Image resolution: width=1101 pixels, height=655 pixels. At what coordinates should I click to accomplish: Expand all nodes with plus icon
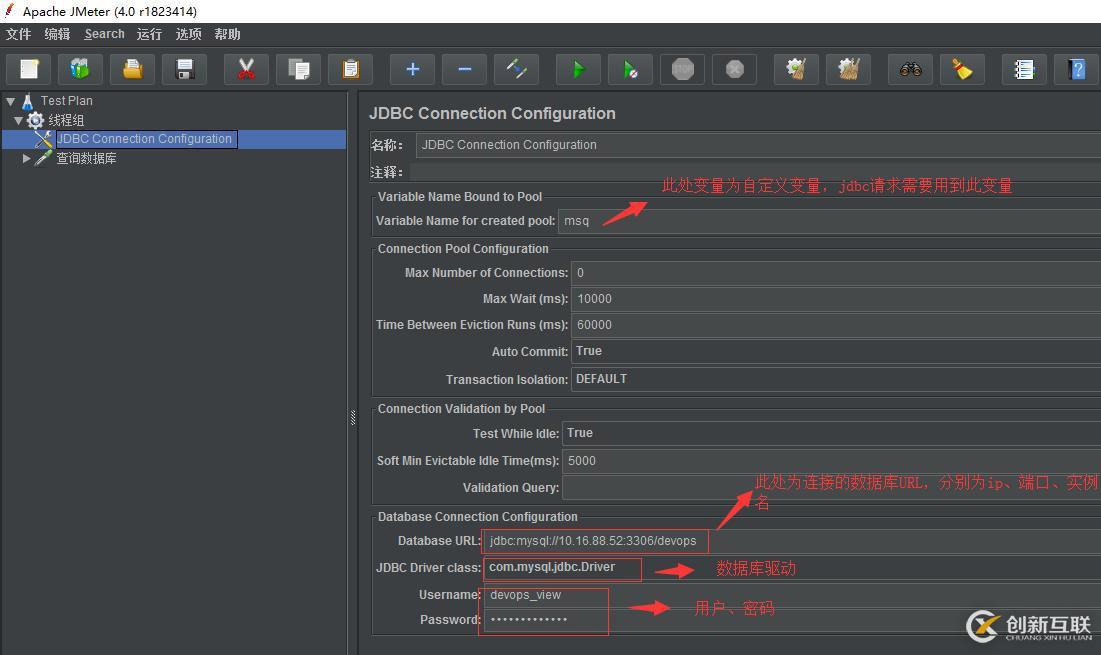(412, 70)
